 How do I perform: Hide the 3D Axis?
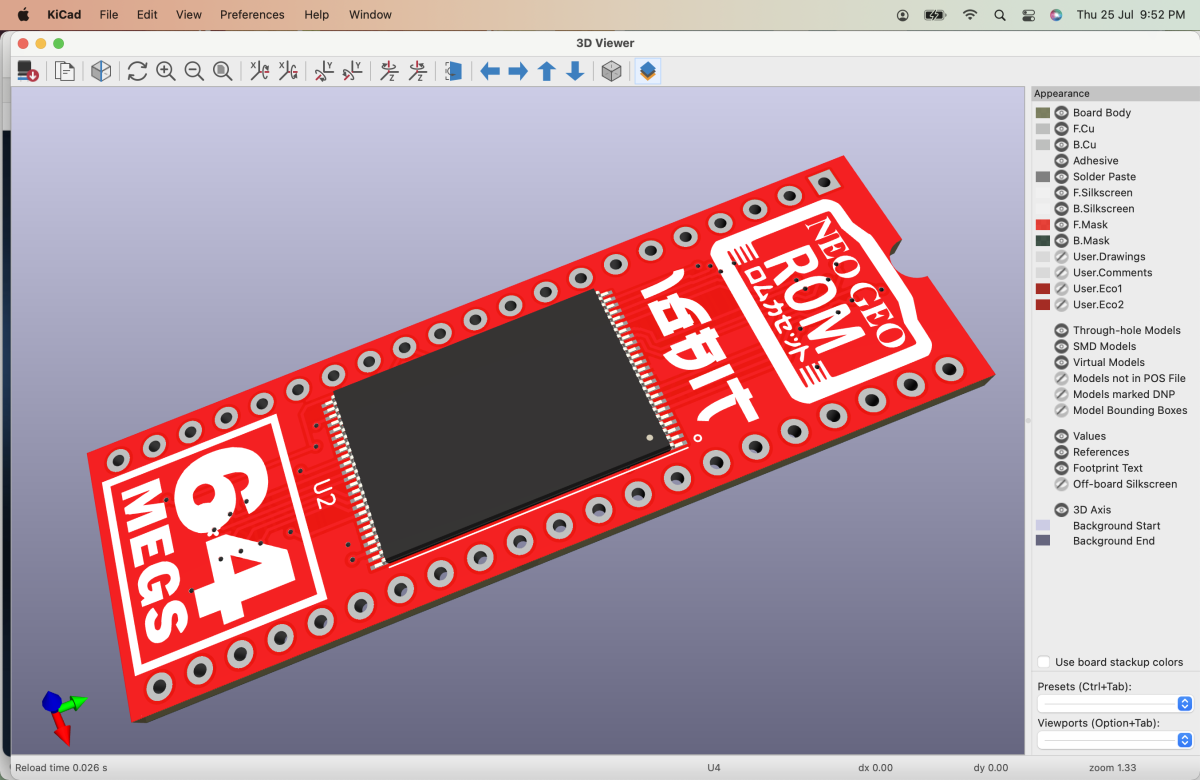tap(1062, 510)
